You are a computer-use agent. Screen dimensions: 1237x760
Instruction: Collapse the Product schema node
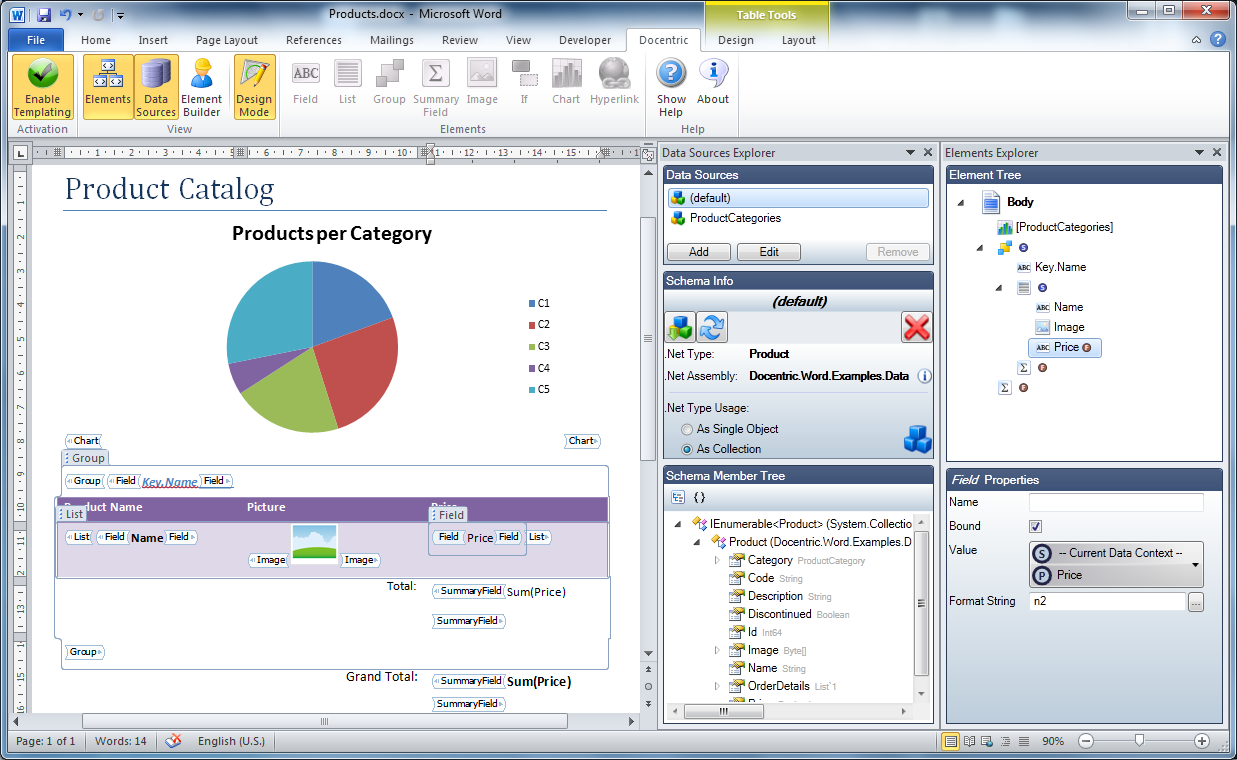tap(698, 542)
